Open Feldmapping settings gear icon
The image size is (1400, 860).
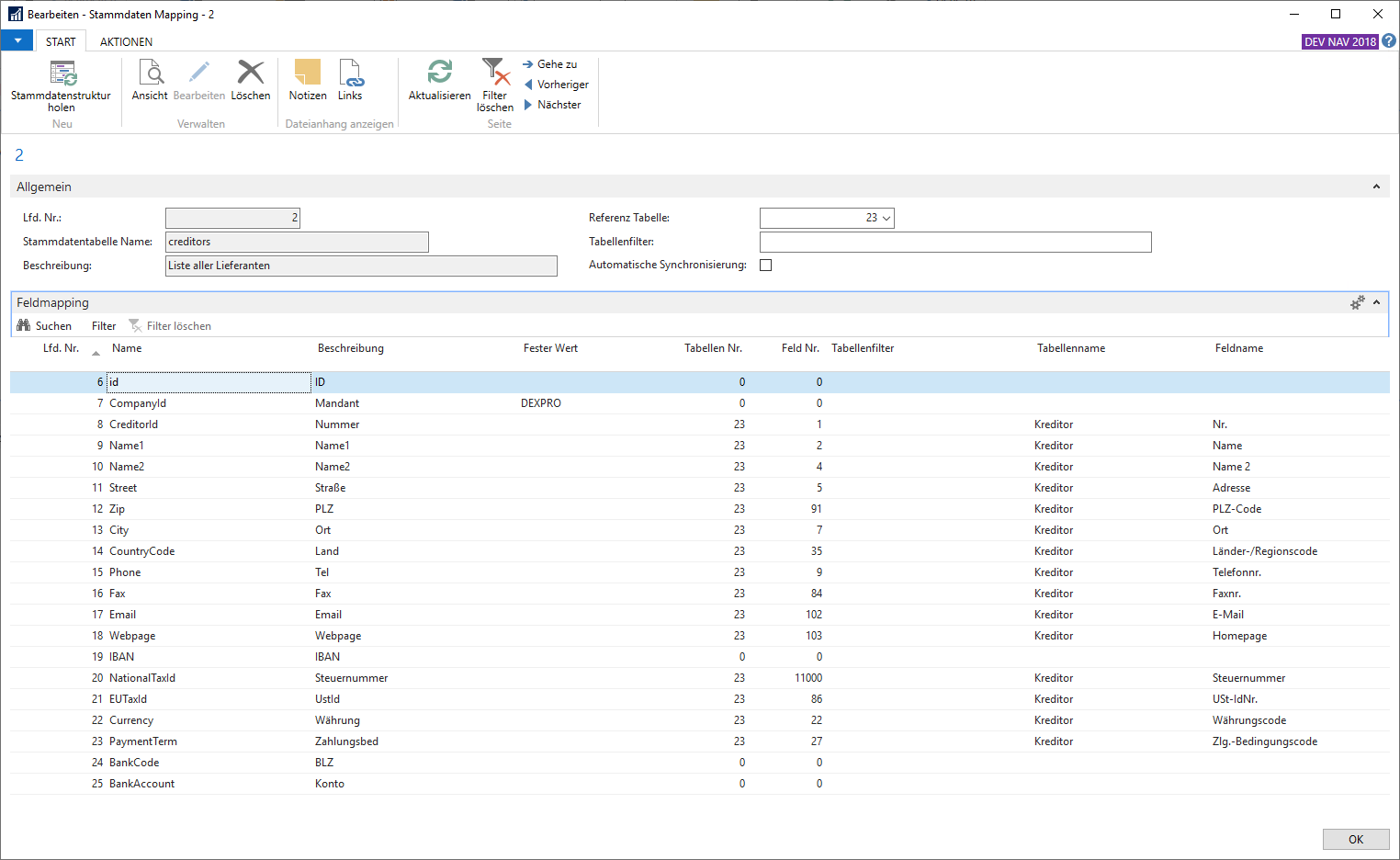pyautogui.click(x=1357, y=302)
